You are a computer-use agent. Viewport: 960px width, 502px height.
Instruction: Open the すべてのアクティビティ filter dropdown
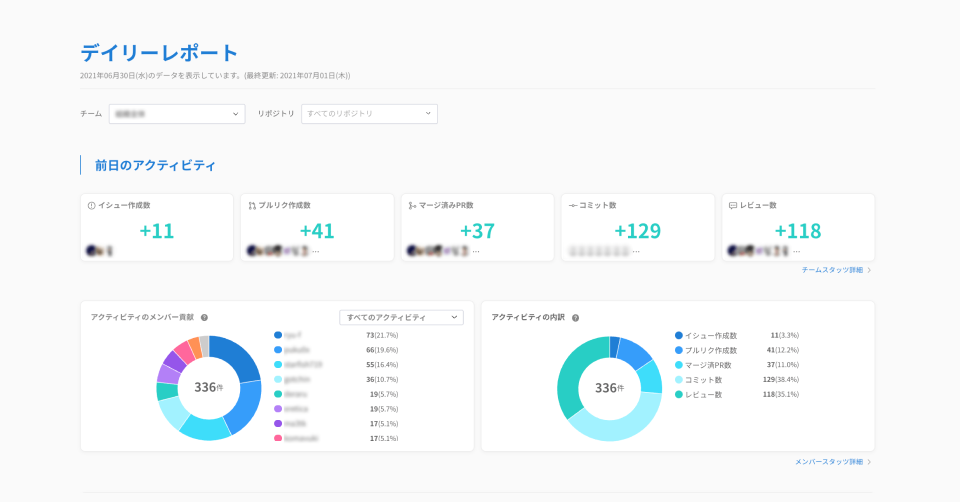[x=402, y=317]
